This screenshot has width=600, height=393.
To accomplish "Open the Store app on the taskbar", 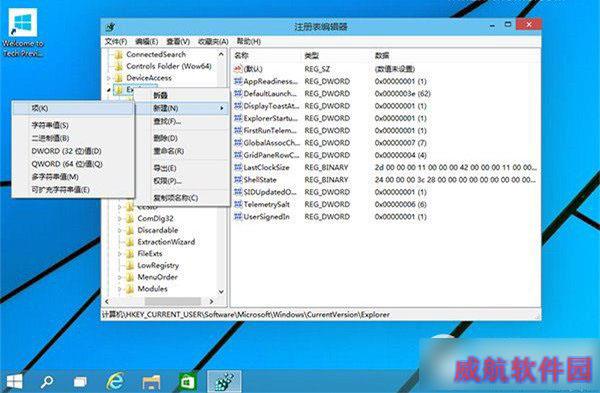I will (x=187, y=382).
